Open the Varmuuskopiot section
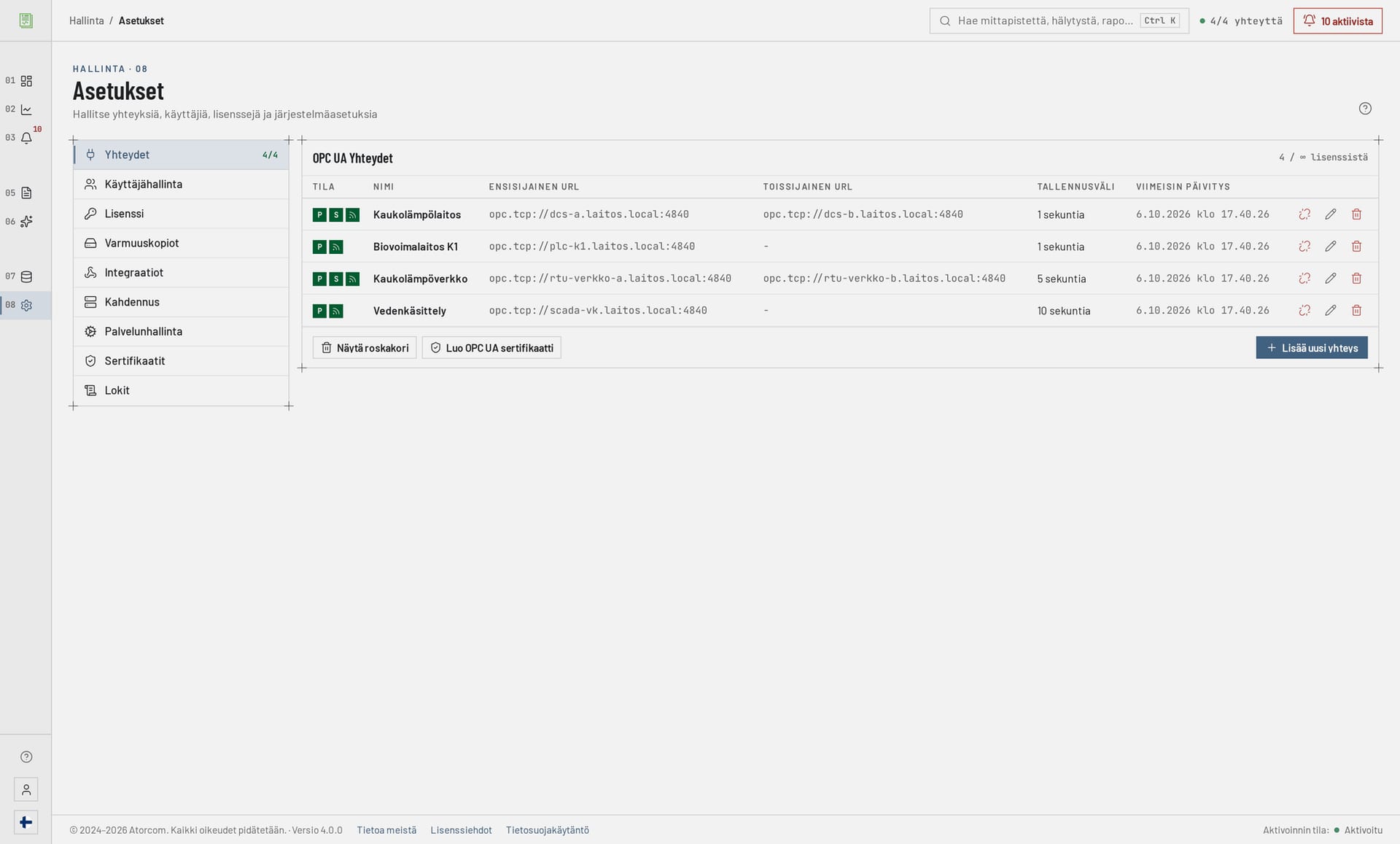This screenshot has height=844, width=1400. click(181, 243)
